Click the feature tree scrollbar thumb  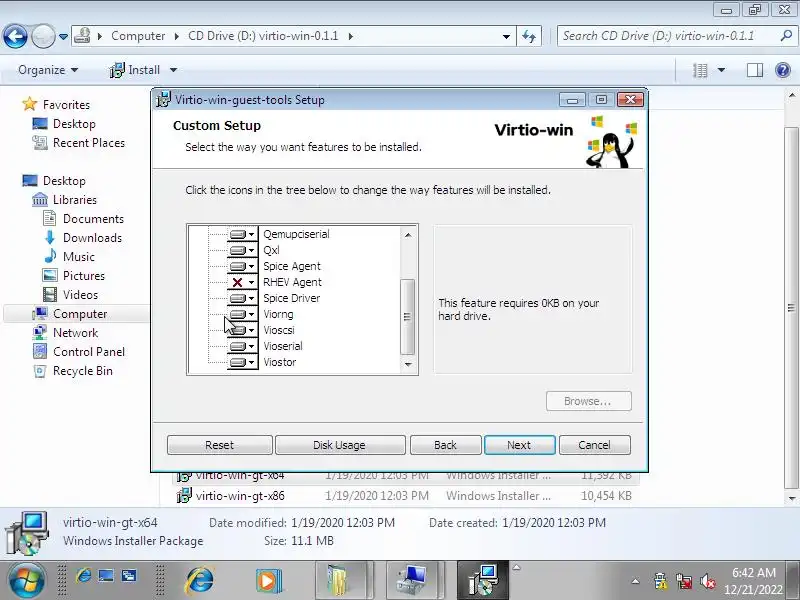pos(407,317)
